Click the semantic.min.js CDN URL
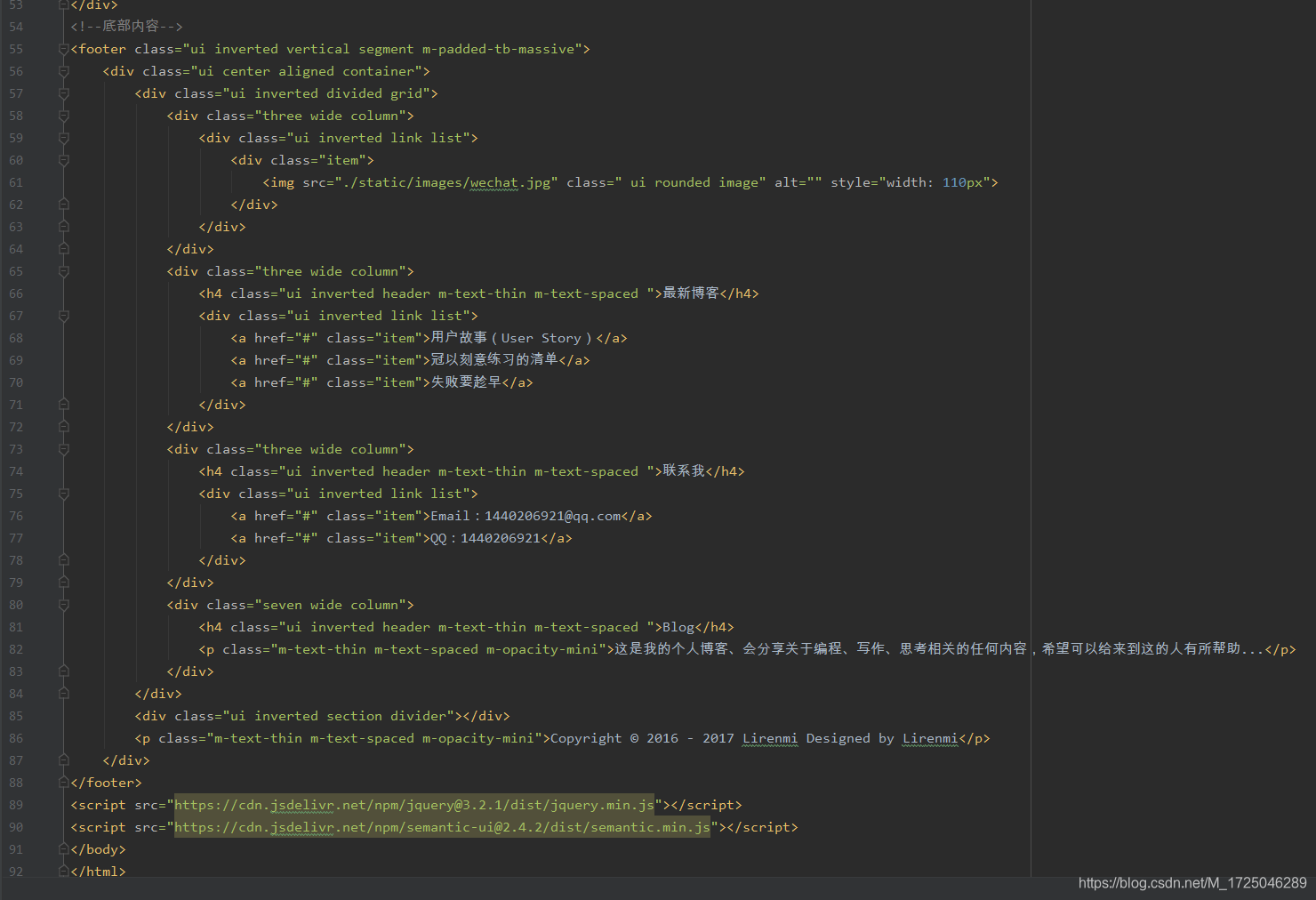Image resolution: width=1316 pixels, height=900 pixels. [x=443, y=827]
